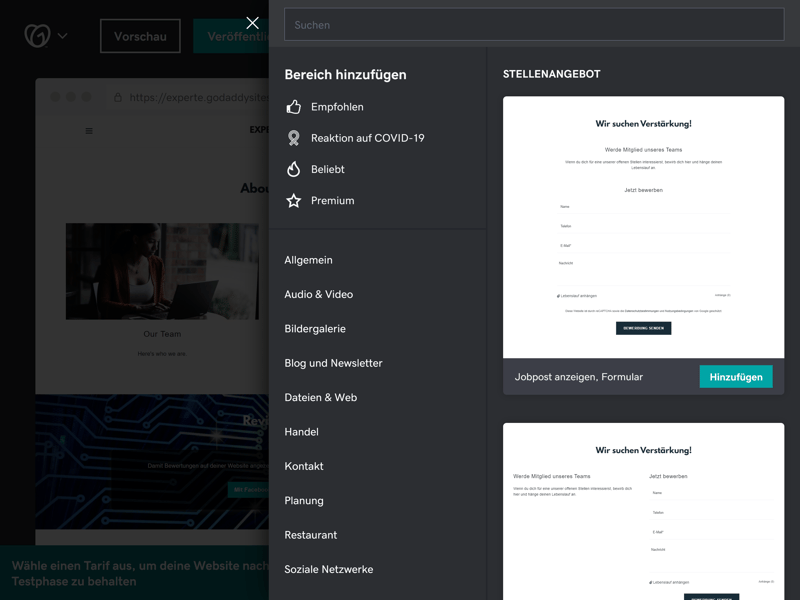This screenshot has width=800, height=600.
Task: Open the Kontakt category
Action: [x=304, y=466]
